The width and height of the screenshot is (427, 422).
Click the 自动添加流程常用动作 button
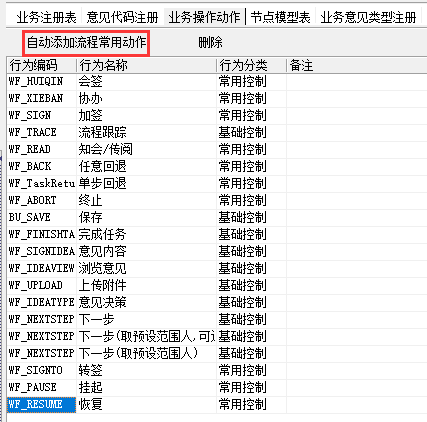(86, 43)
